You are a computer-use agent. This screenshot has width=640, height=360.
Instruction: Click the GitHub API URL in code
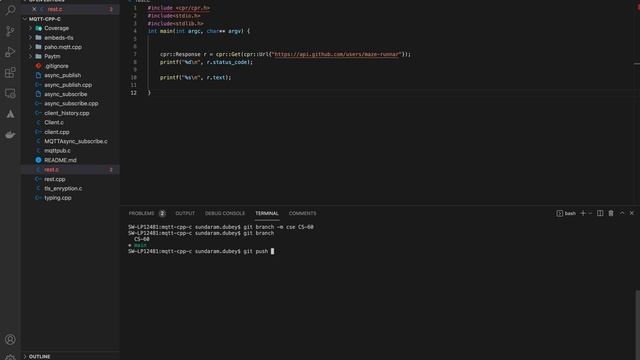pos(337,54)
